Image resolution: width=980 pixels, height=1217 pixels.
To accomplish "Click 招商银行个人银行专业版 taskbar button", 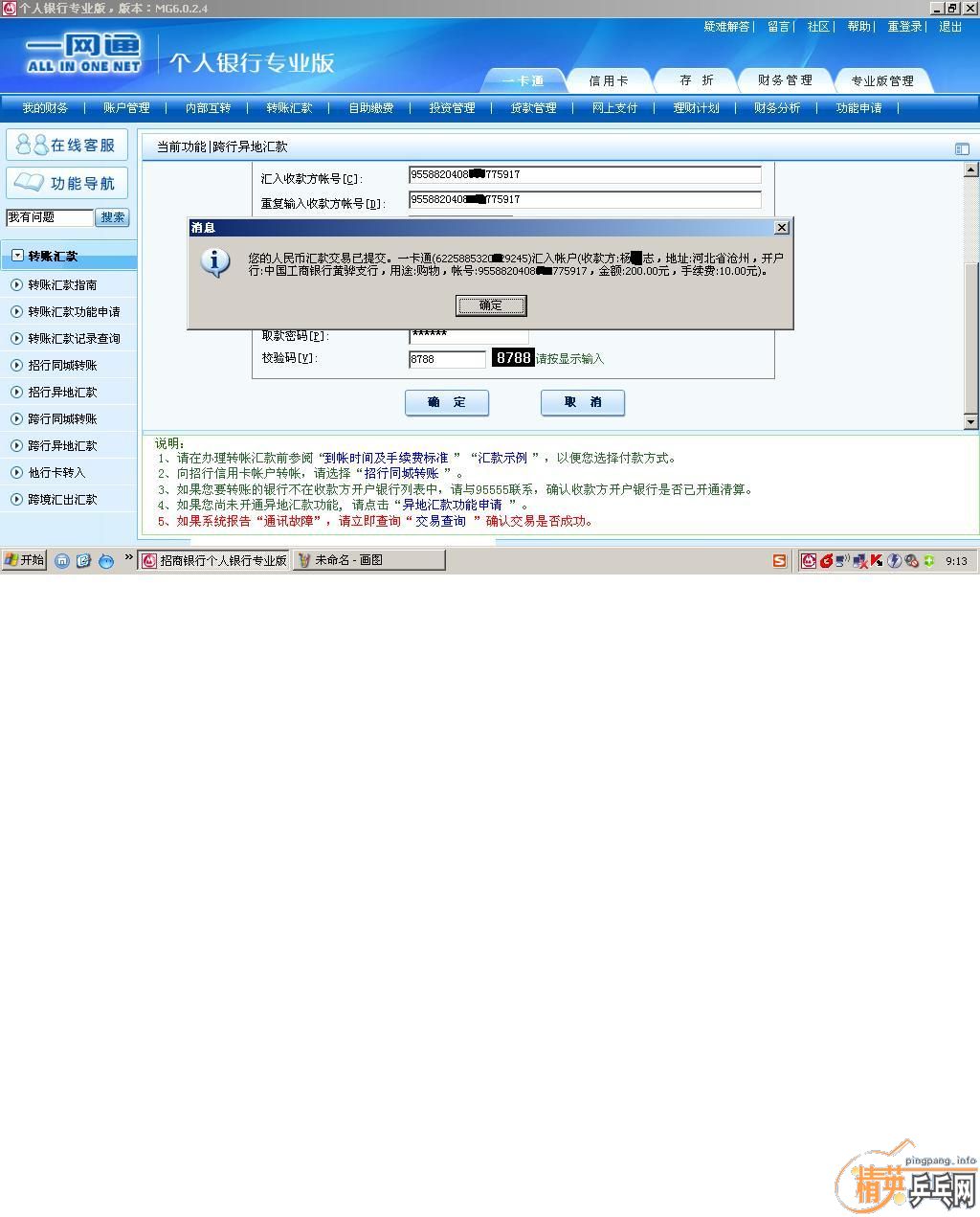I will 214,560.
